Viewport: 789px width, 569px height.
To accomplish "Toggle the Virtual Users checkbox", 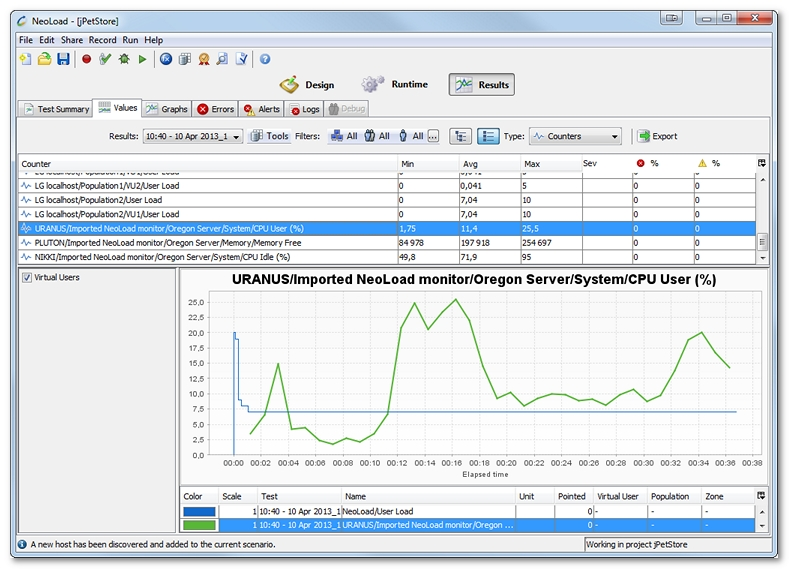I will 27,278.
